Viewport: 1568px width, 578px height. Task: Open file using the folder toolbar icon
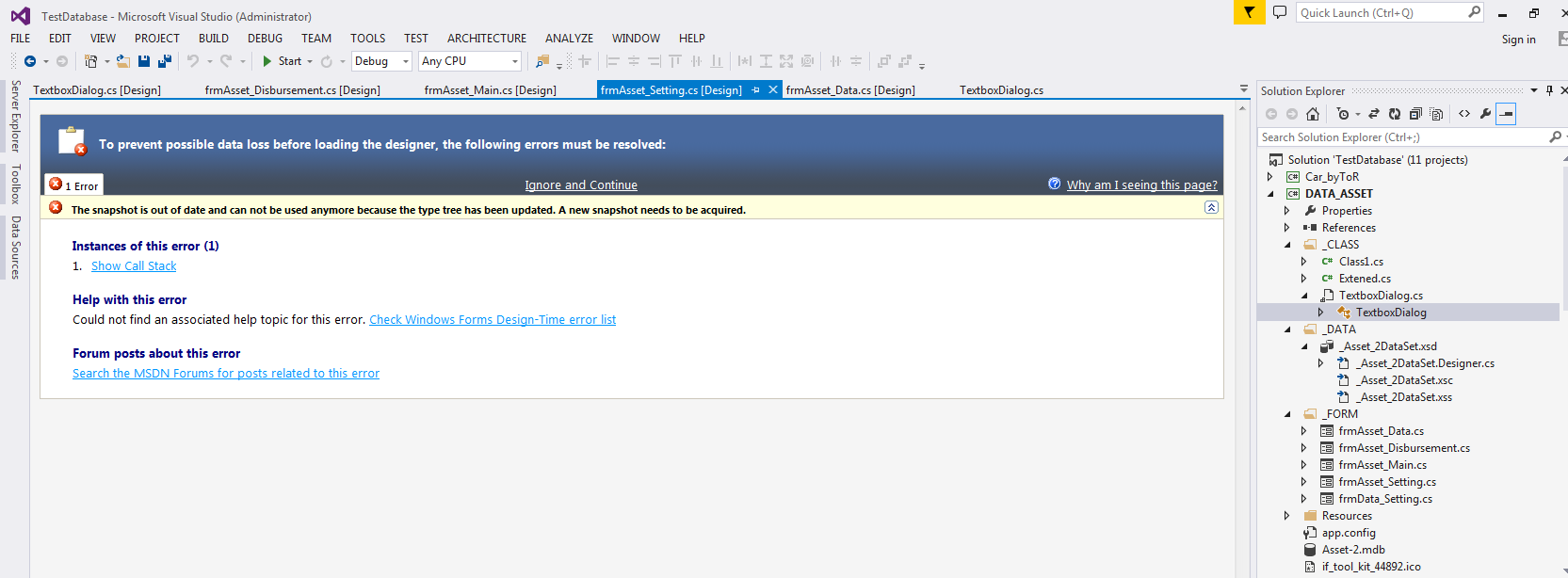tap(122, 61)
